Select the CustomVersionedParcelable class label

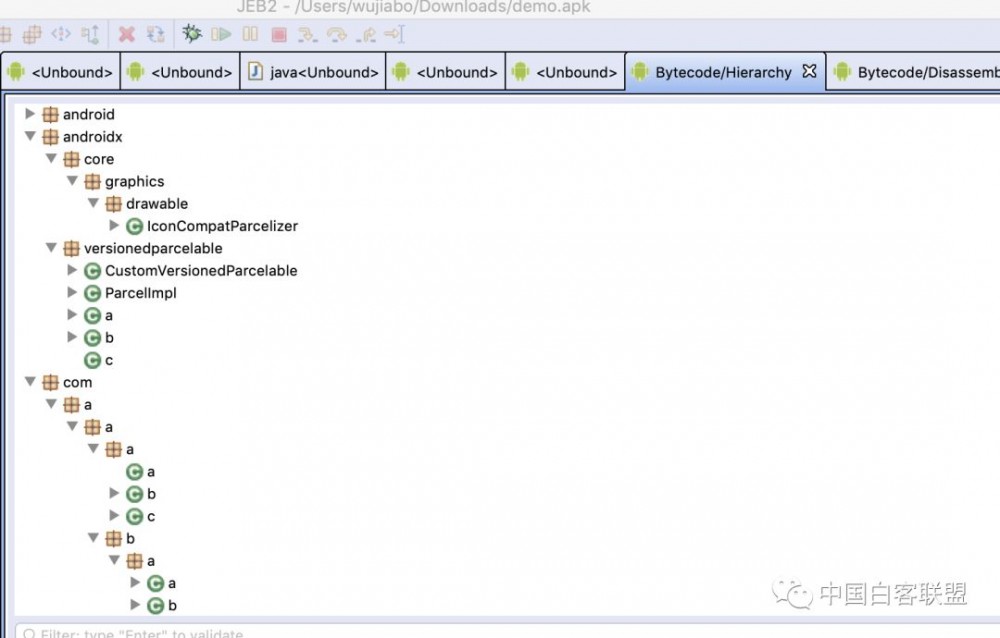[x=201, y=271]
